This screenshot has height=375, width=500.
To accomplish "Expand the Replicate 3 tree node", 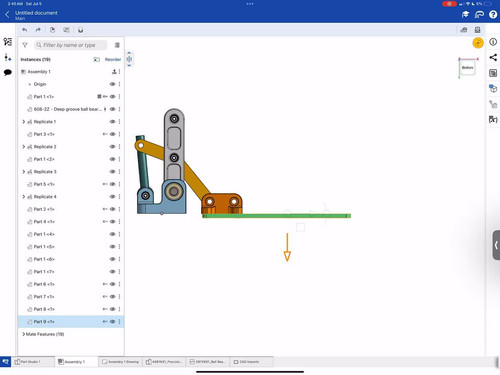I will tap(24, 172).
